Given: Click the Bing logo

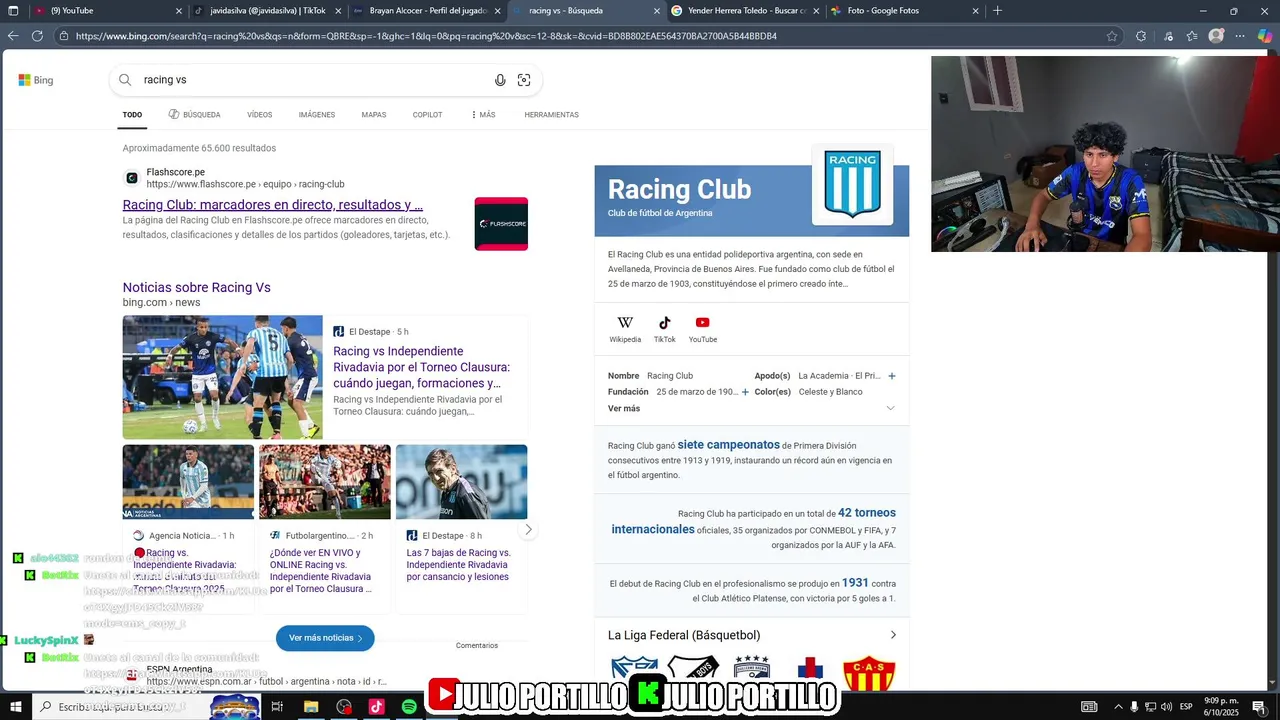Looking at the screenshot, I should 36,80.
